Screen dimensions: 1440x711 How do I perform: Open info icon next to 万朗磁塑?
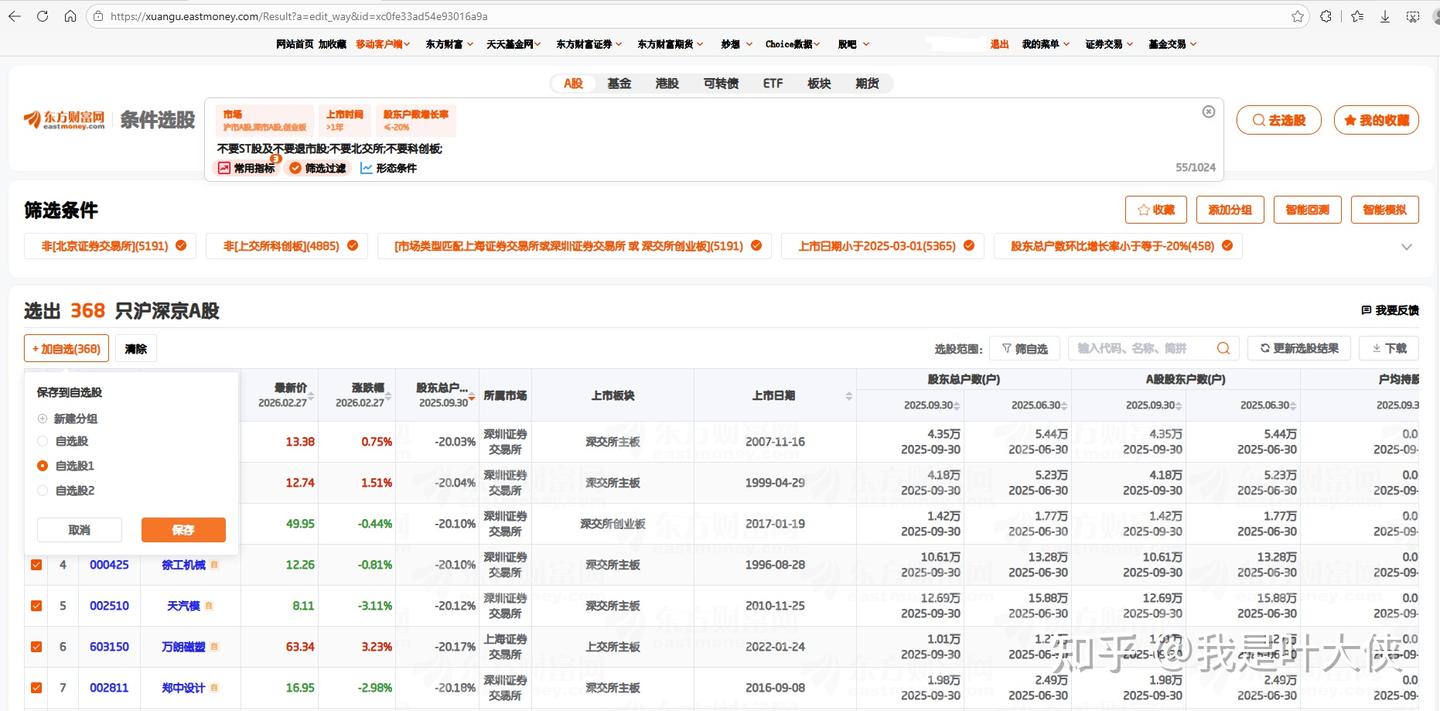pyautogui.click(x=213, y=647)
